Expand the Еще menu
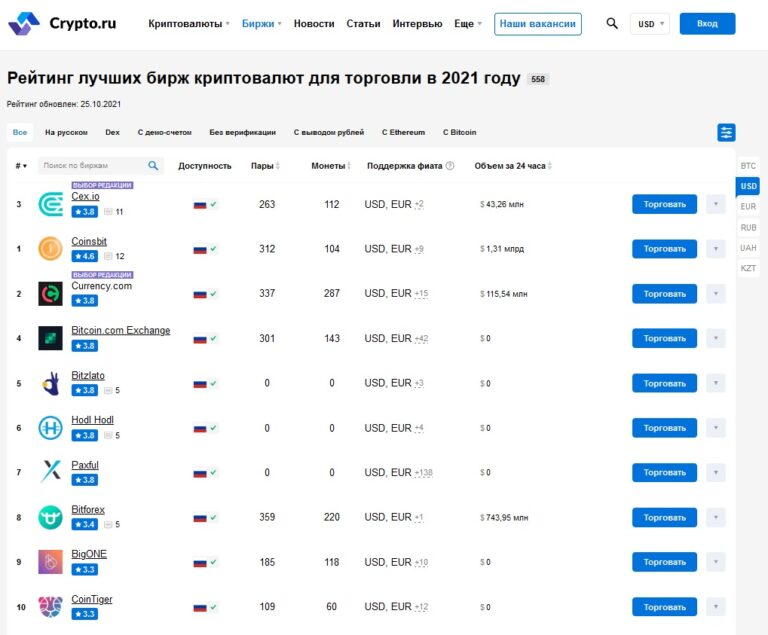Image resolution: width=768 pixels, height=635 pixels. [x=468, y=24]
